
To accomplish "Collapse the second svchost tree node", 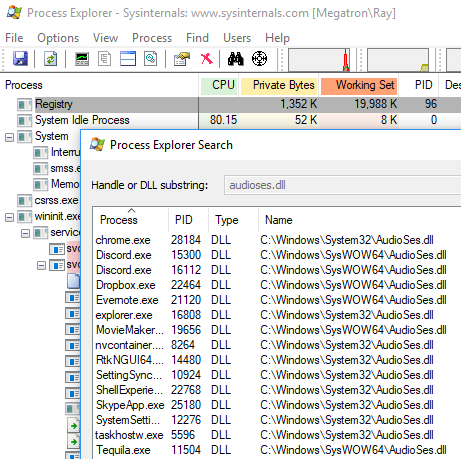I will tap(41, 266).
